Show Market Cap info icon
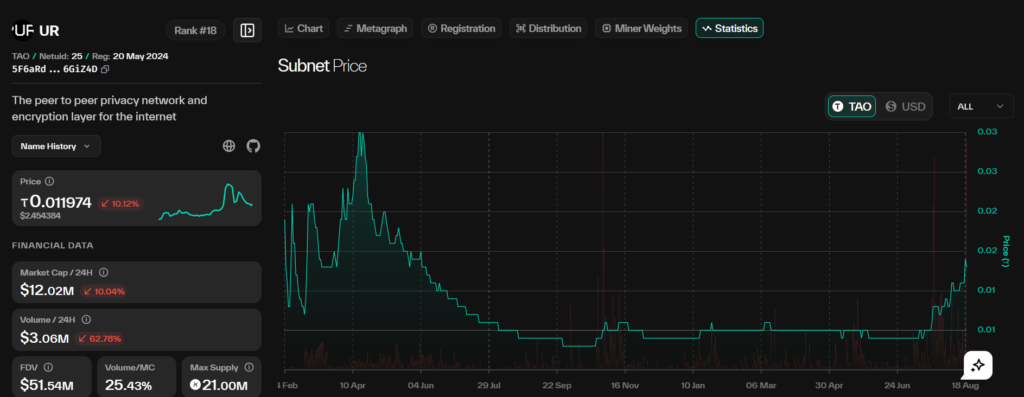The image size is (1024, 397). coord(103,272)
